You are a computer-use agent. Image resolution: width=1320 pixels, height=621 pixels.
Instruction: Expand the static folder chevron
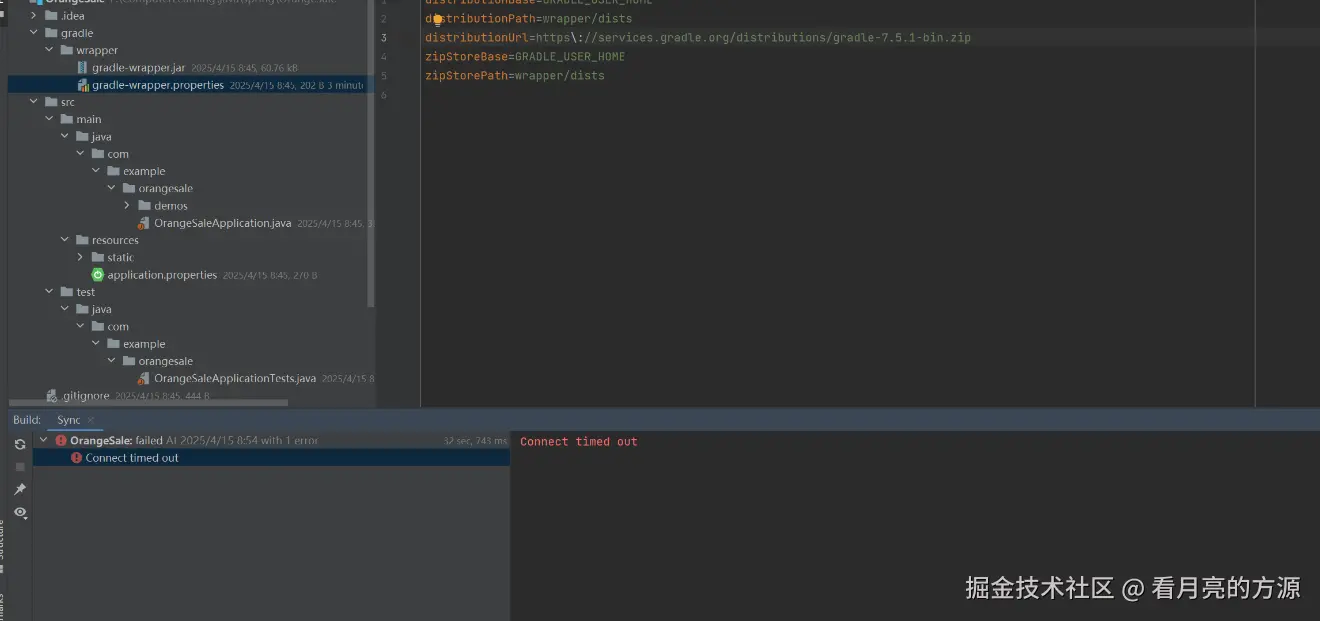(81, 257)
